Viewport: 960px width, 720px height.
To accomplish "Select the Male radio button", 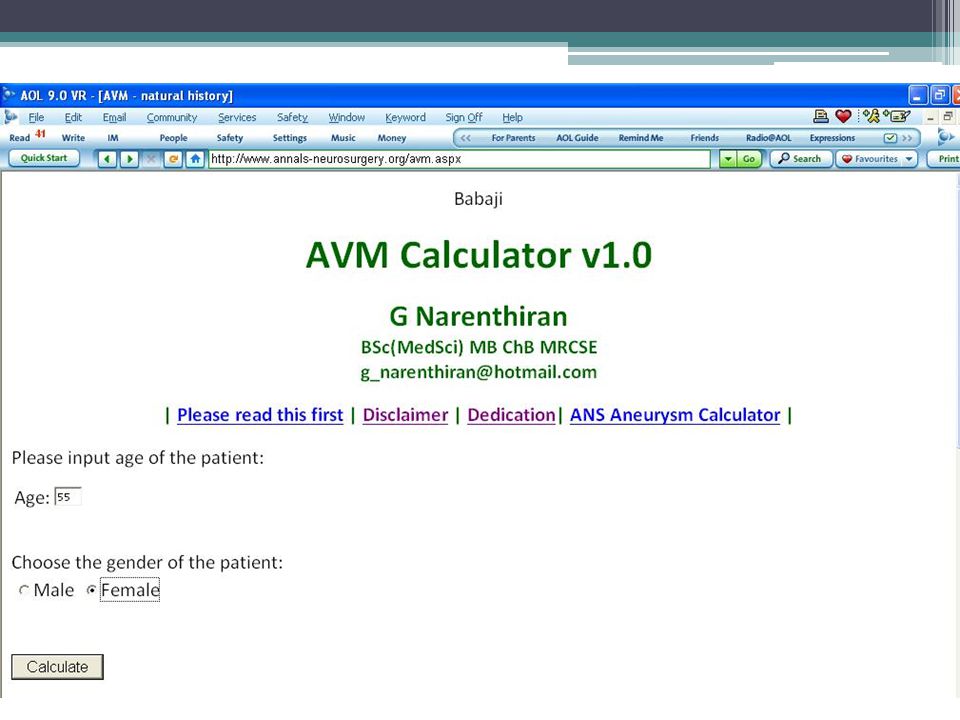I will click(x=24, y=590).
